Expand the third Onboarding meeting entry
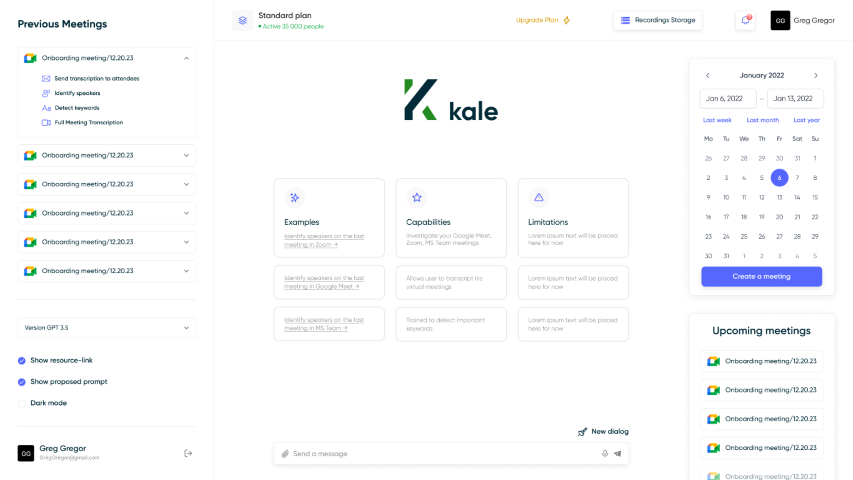Image resolution: width=853 pixels, height=480 pixels. click(x=186, y=184)
